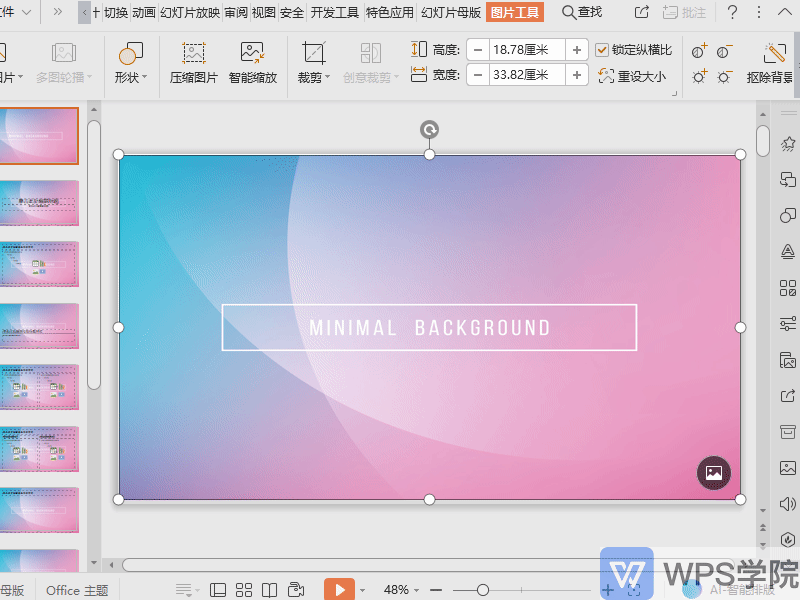
Task: Select the MINIMAL BACKGROUND text box
Action: coord(430,328)
